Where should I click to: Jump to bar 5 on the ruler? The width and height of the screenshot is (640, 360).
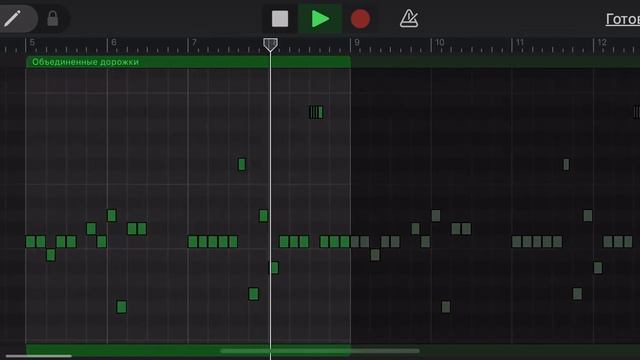[32, 42]
